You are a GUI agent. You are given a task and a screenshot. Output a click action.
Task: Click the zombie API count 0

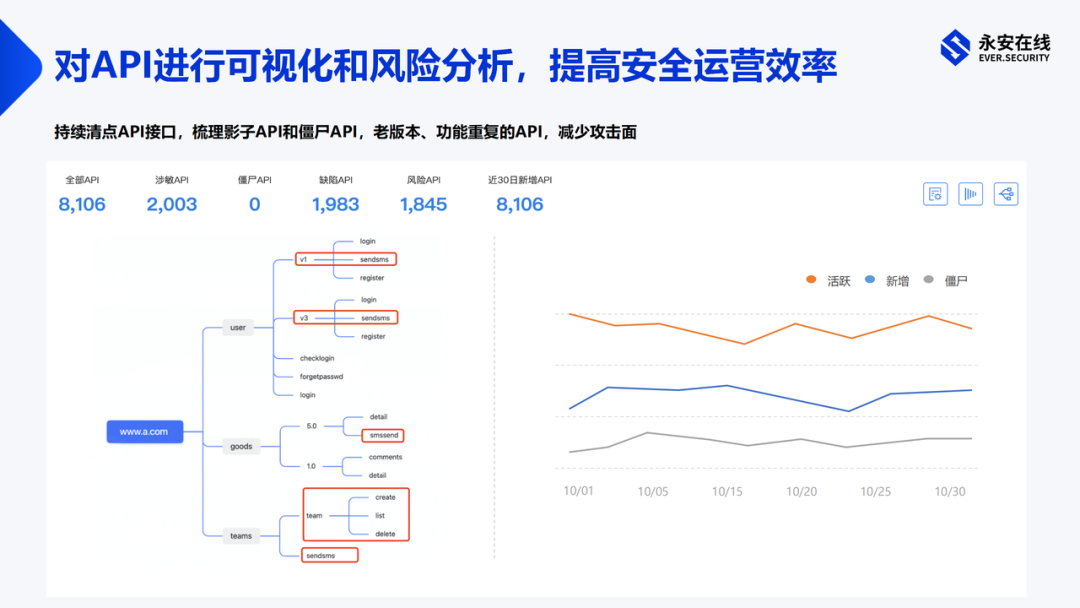pyautogui.click(x=254, y=205)
